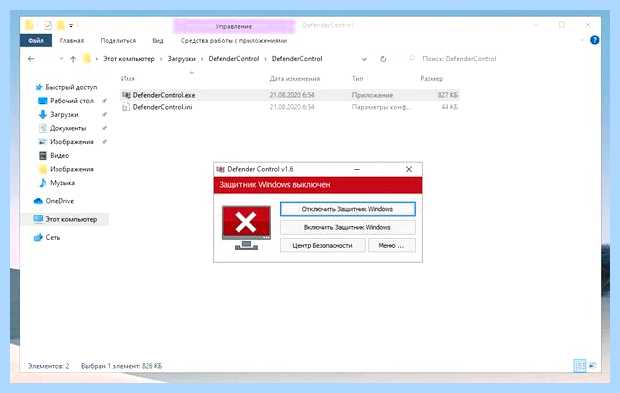Open the Поделиться ribbon tab

point(118,40)
